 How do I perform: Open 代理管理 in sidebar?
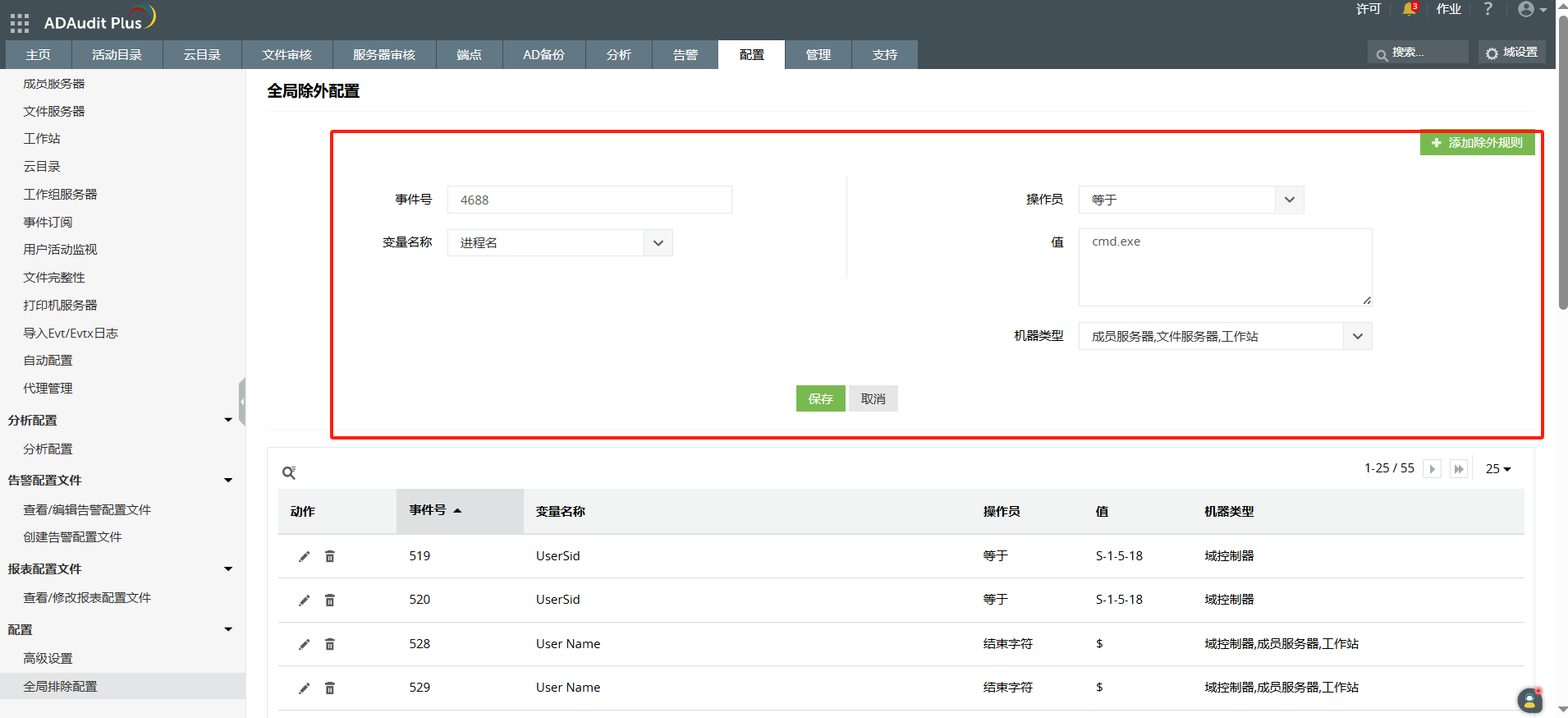(x=48, y=388)
